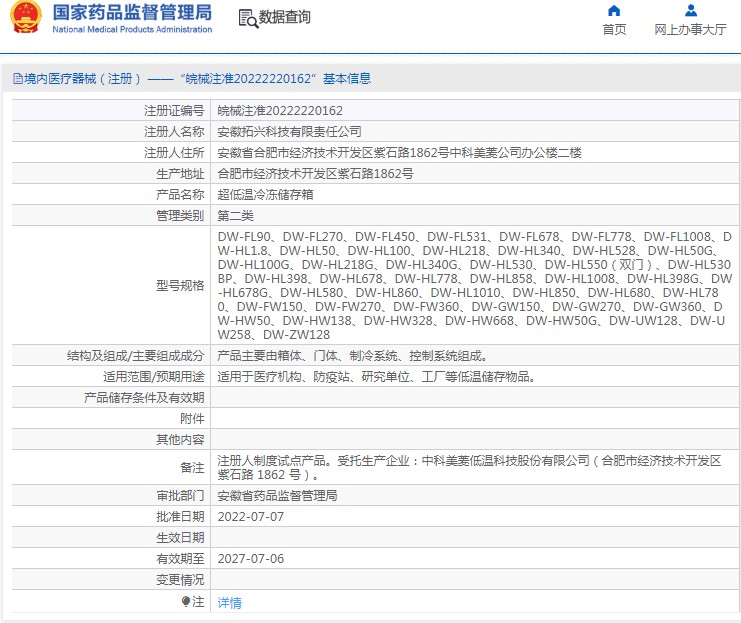Select approval department 安徽省药品监督管理局
741x623 pixels.
pos(277,496)
